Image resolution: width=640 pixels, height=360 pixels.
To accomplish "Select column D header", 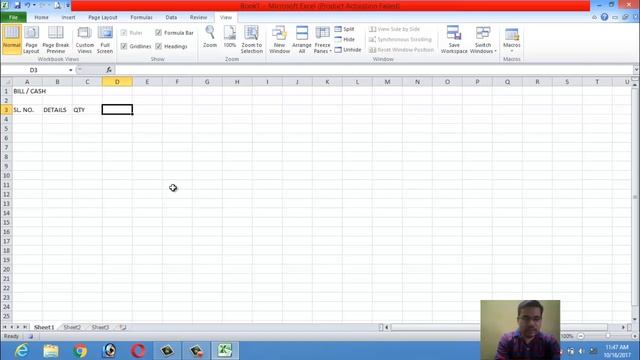I will [117, 82].
